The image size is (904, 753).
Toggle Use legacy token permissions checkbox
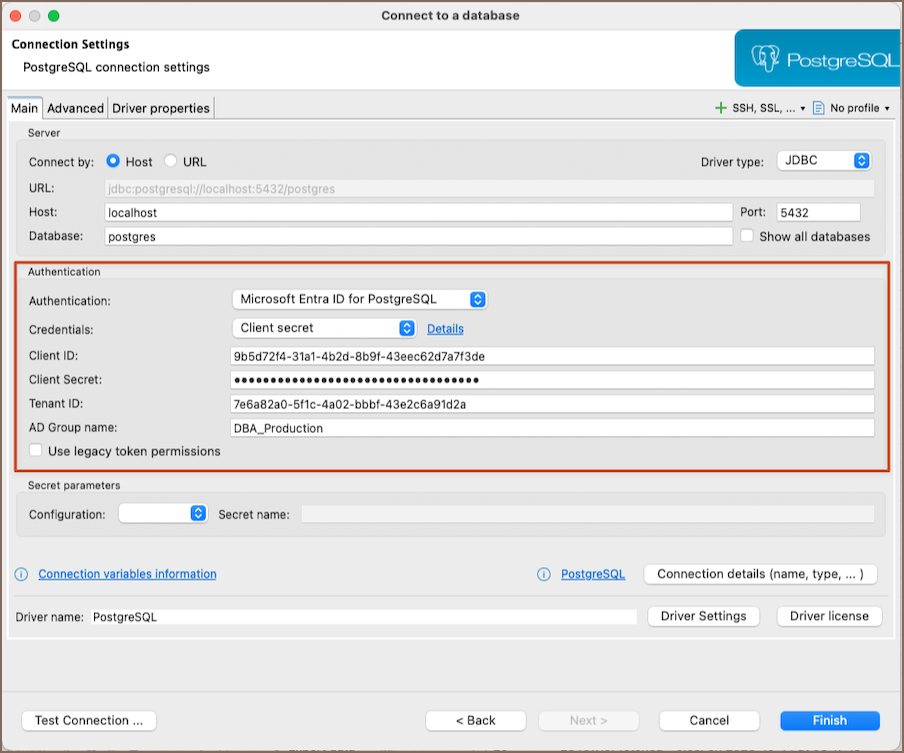tap(36, 451)
